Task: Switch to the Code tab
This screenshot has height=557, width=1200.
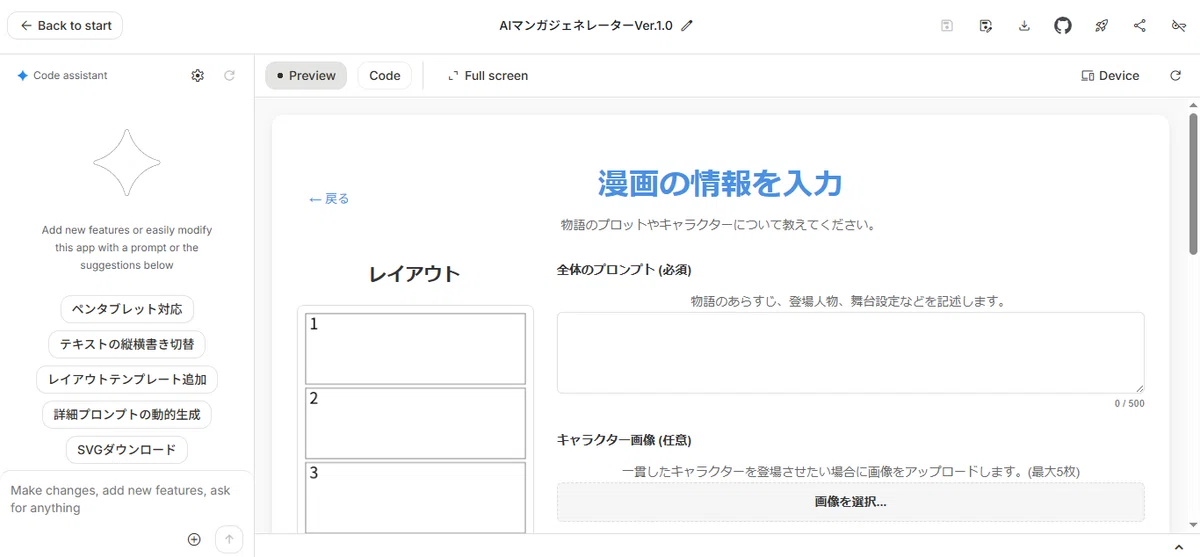Action: tap(385, 75)
